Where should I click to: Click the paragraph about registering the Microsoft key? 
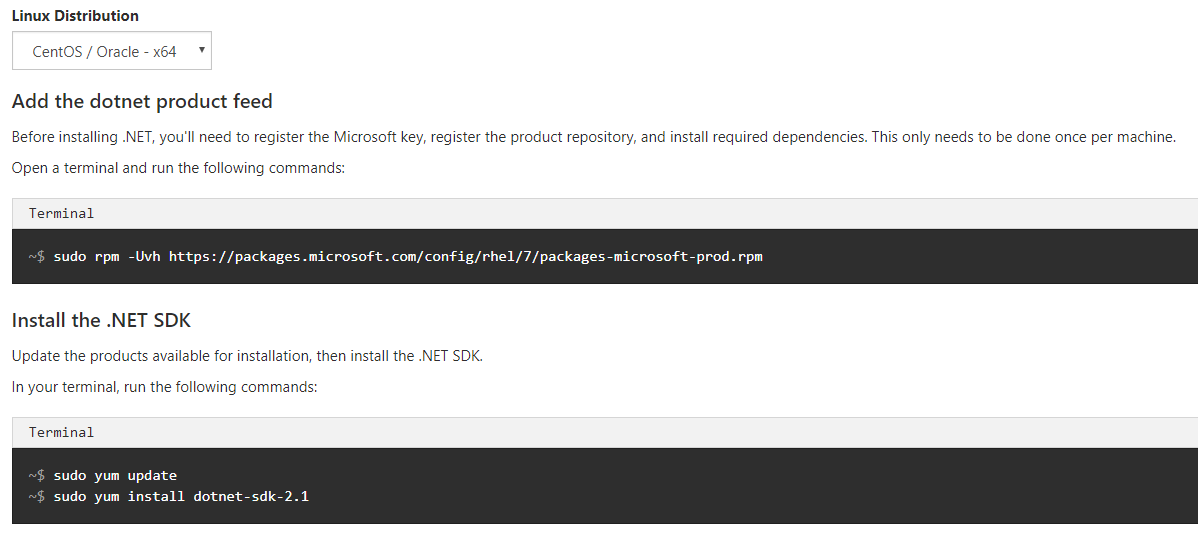pos(594,137)
